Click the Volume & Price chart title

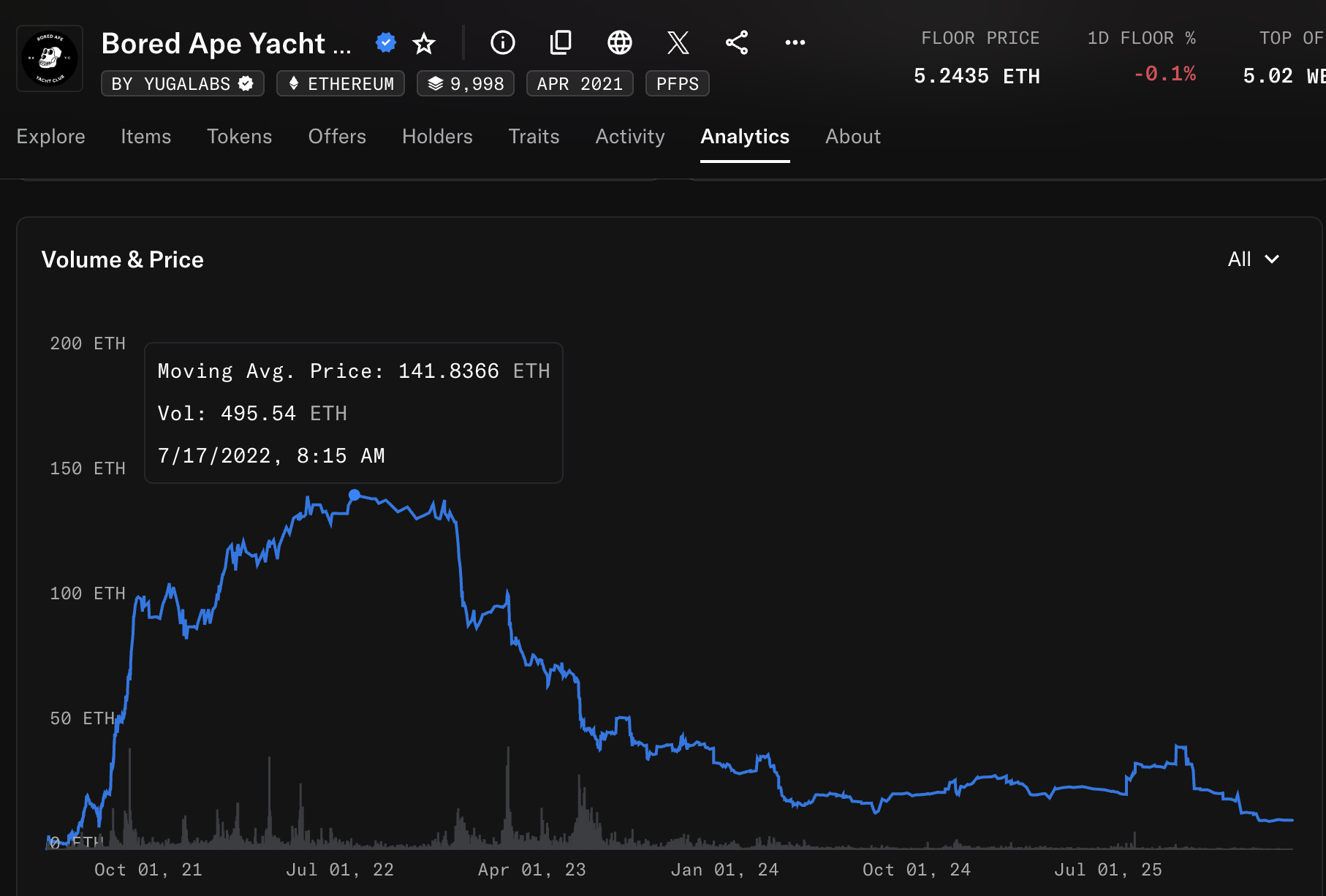pyautogui.click(x=122, y=259)
